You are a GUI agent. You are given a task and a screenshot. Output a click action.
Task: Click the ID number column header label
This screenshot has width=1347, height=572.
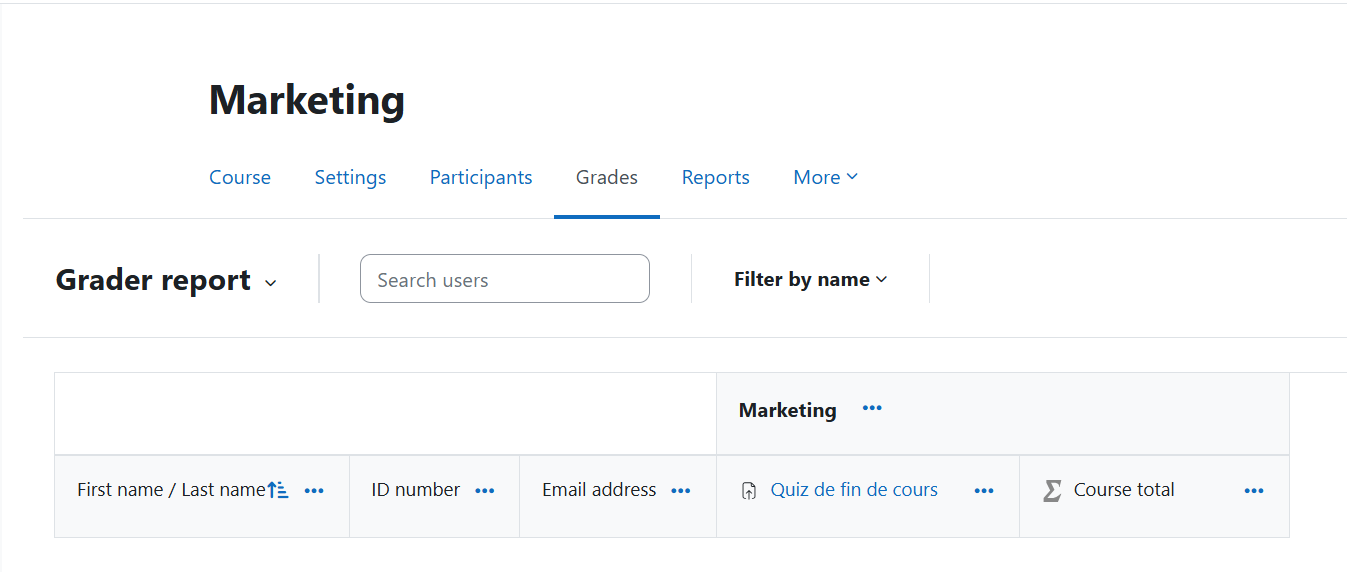[416, 490]
